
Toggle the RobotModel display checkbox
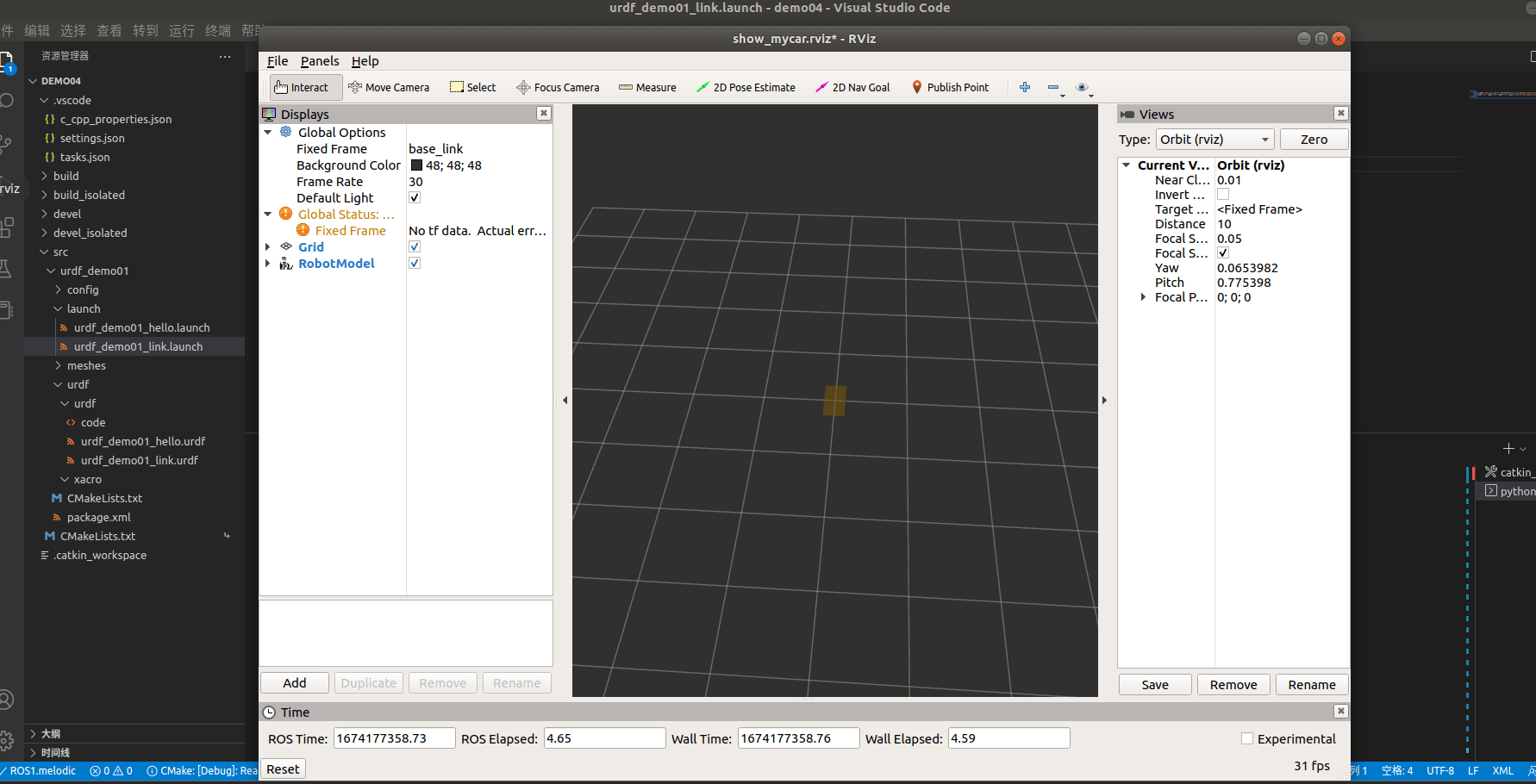pos(415,263)
